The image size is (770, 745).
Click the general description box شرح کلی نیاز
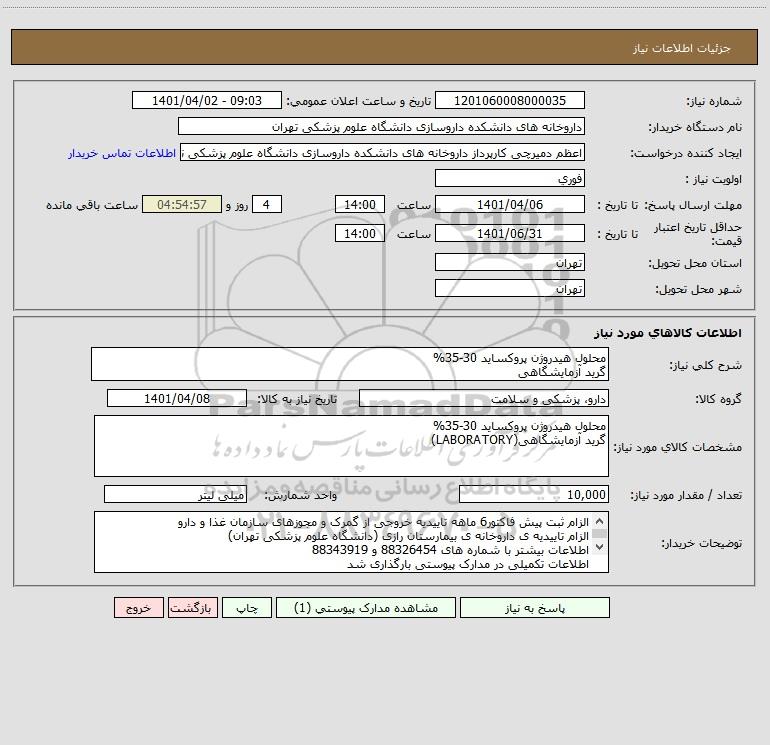(x=350, y=364)
